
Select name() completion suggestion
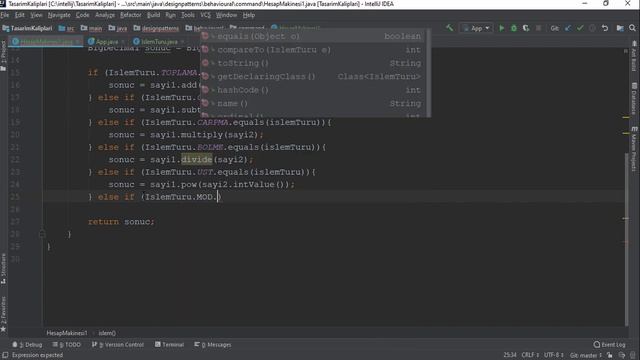[313, 103]
